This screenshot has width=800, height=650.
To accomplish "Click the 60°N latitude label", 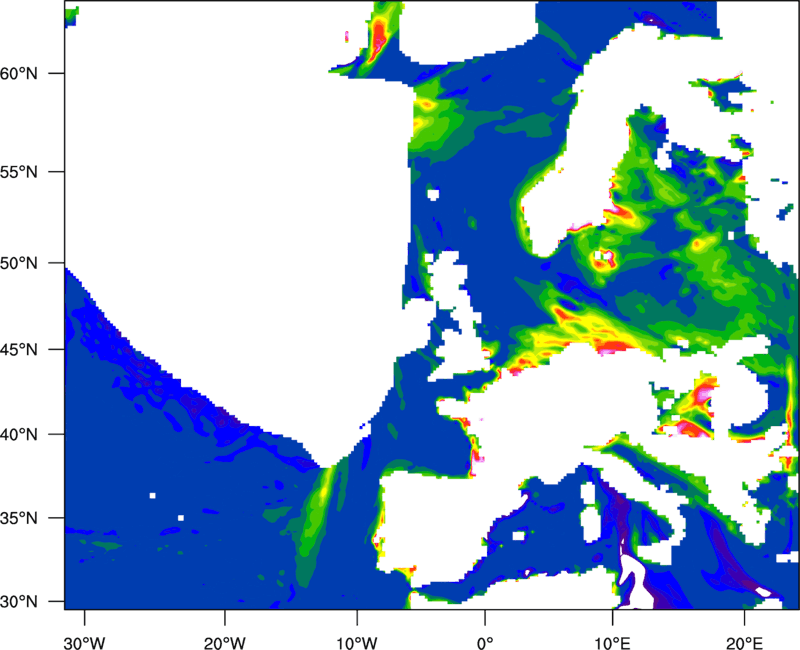I will coord(19,73).
